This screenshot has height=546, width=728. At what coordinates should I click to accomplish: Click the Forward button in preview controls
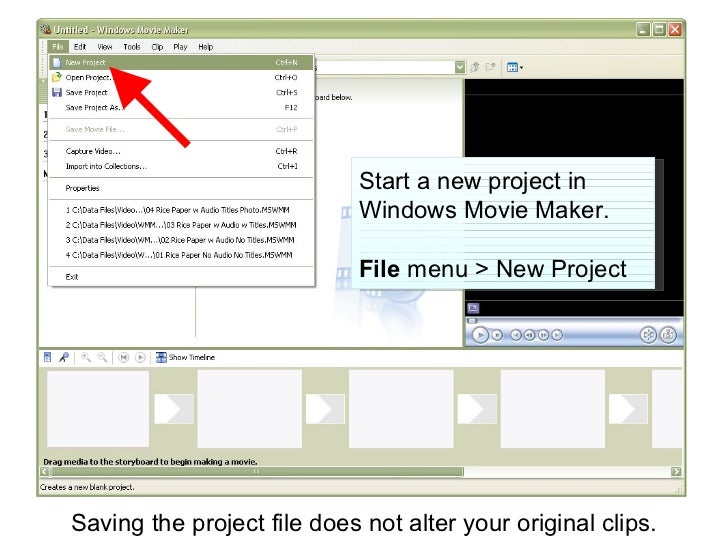coord(557,335)
